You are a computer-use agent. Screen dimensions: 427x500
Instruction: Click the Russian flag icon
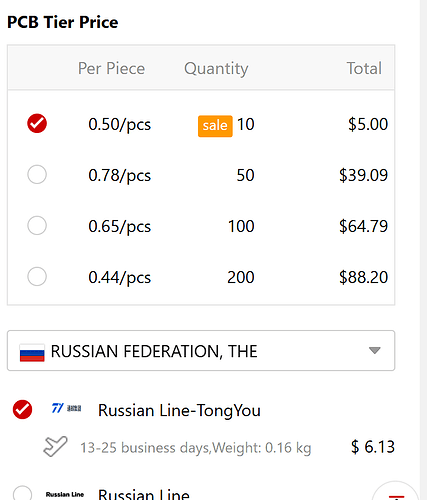point(32,352)
